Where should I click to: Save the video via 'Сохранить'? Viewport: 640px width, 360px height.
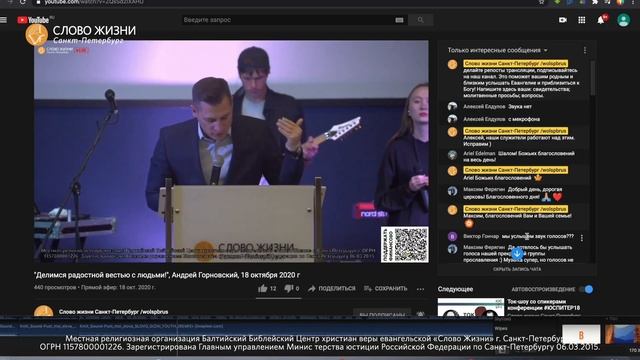click(x=385, y=289)
